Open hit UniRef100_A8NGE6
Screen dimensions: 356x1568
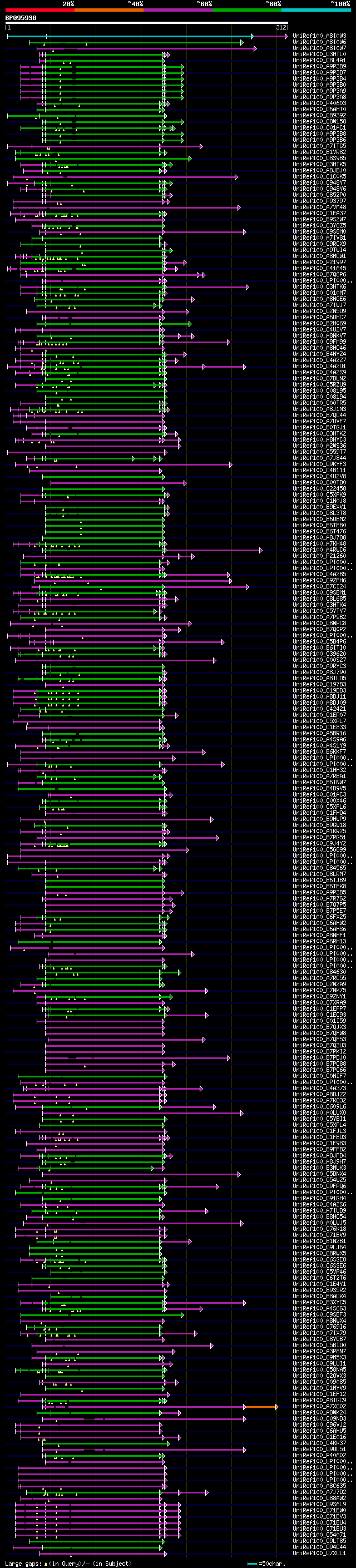[319, 299]
